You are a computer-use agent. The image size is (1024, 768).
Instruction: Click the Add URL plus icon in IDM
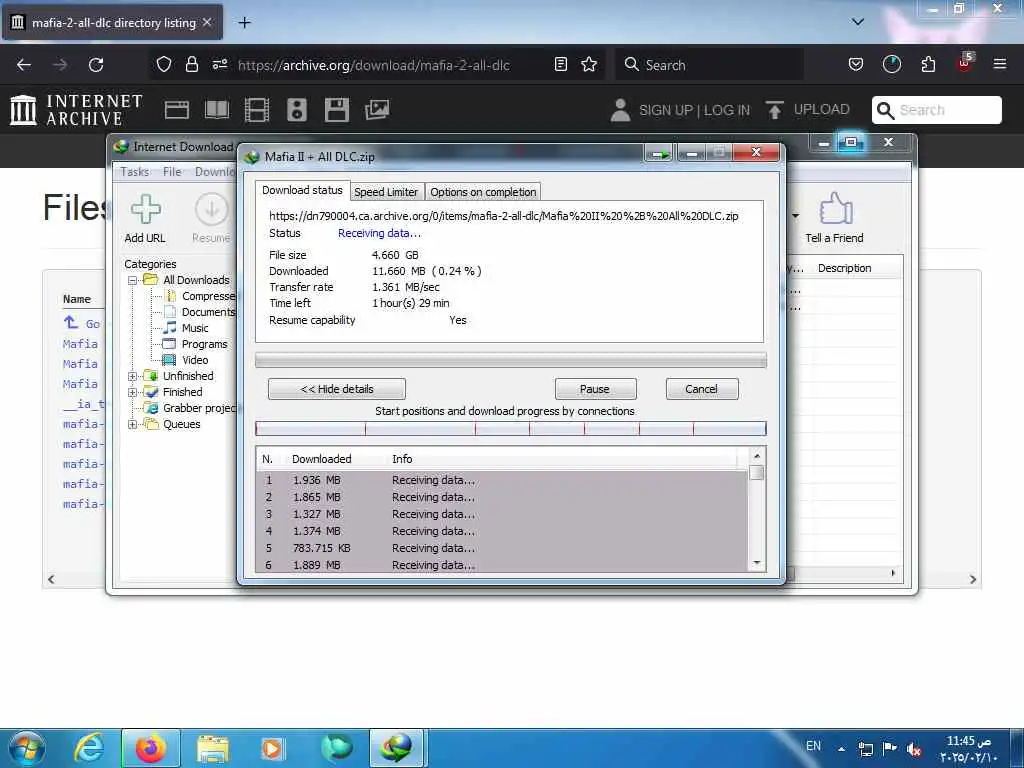tap(145, 209)
